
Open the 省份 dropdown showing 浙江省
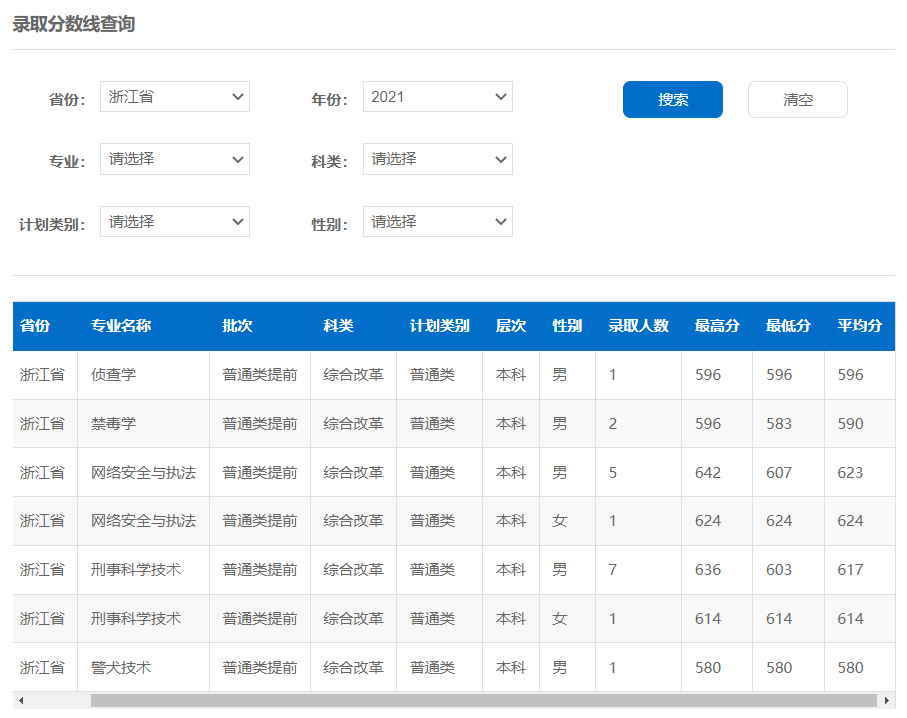[175, 97]
